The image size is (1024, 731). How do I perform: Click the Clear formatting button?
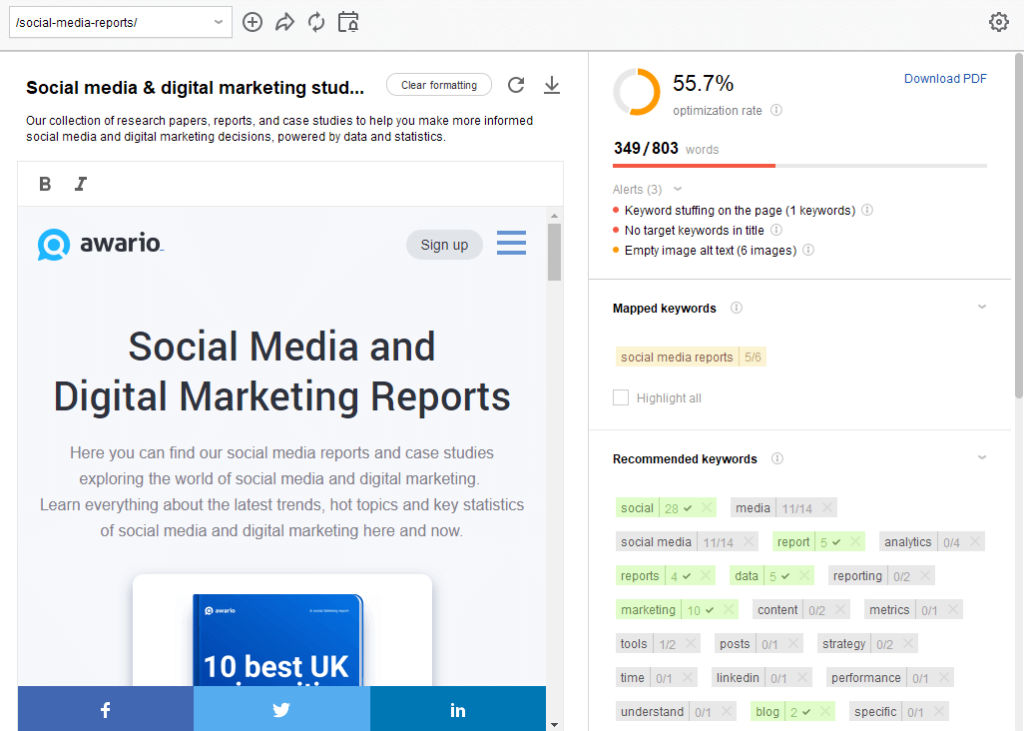(x=439, y=85)
